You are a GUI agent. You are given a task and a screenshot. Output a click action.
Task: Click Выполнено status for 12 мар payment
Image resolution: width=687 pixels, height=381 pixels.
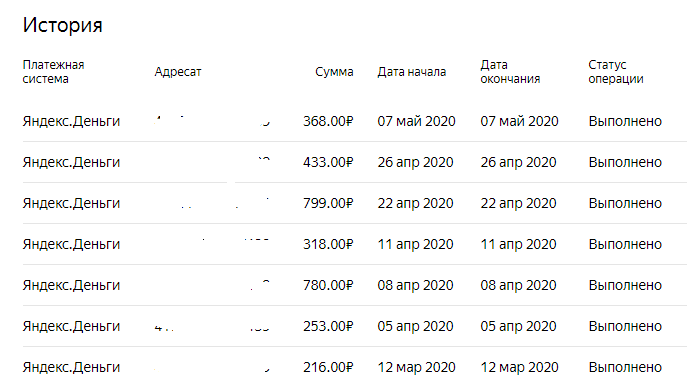625,367
